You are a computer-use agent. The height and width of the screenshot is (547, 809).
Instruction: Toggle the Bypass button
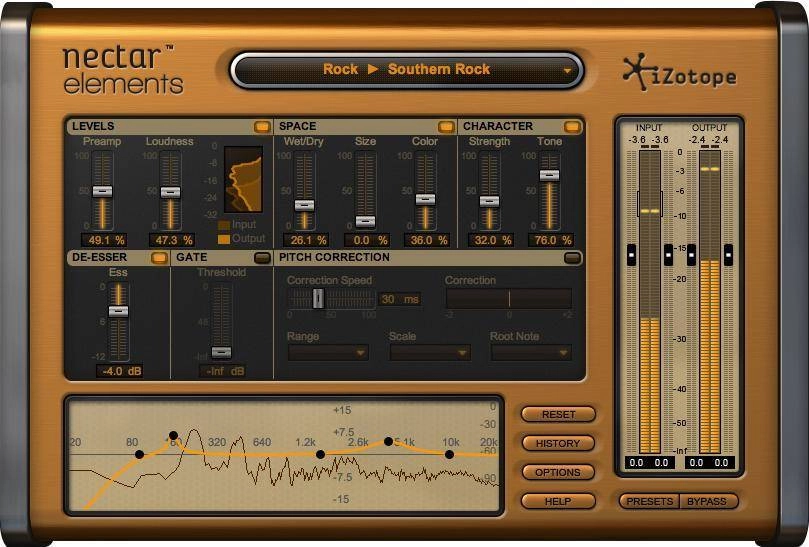pyautogui.click(x=708, y=501)
